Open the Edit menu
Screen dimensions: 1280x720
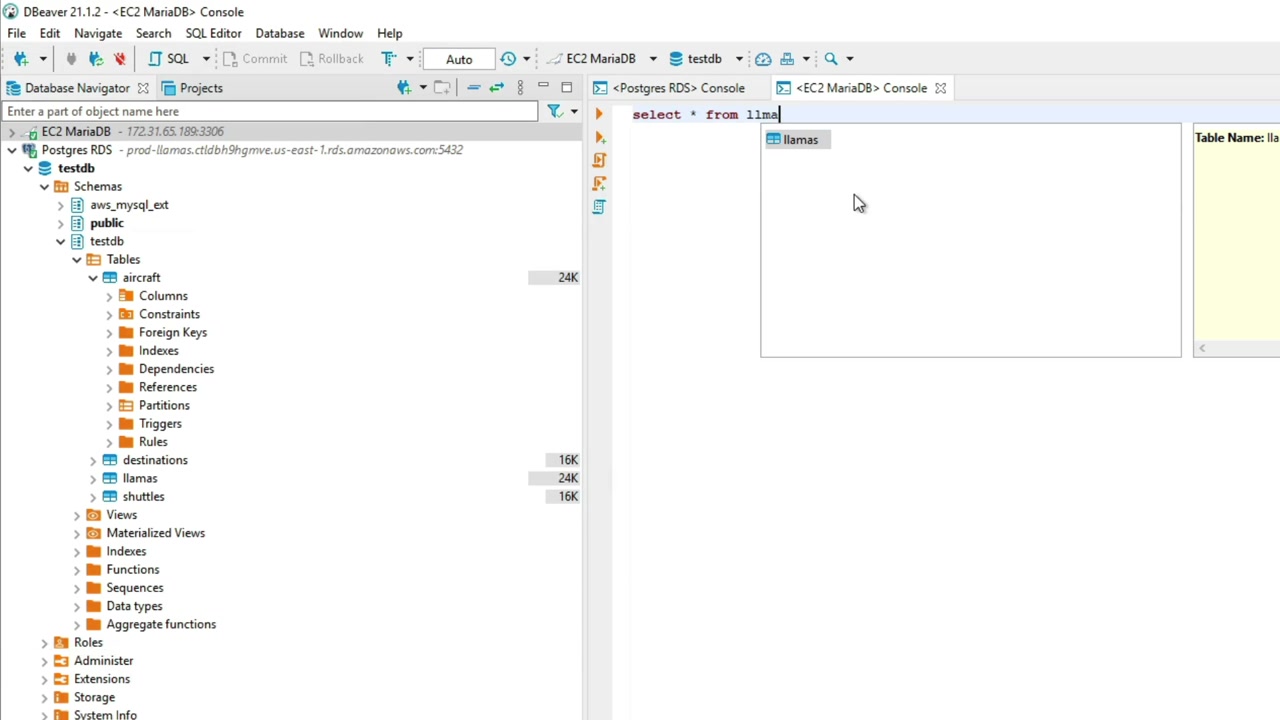[50, 33]
